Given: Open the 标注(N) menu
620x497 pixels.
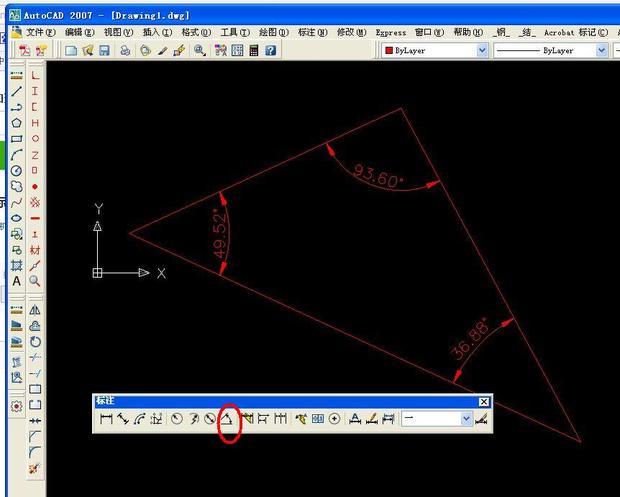Looking at the screenshot, I should (313, 32).
